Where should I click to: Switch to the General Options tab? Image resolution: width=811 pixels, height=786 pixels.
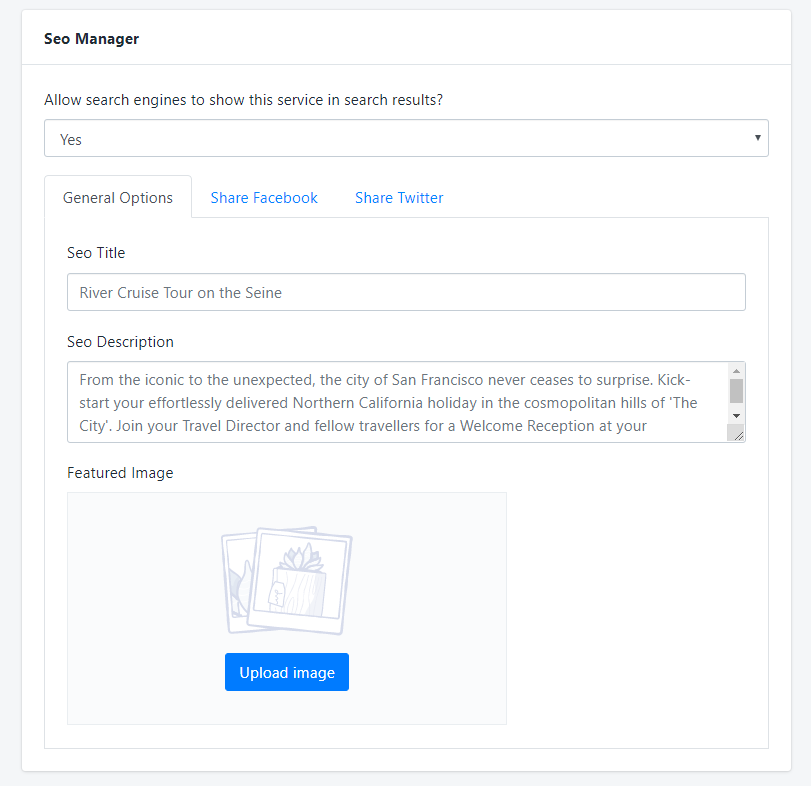[118, 198]
